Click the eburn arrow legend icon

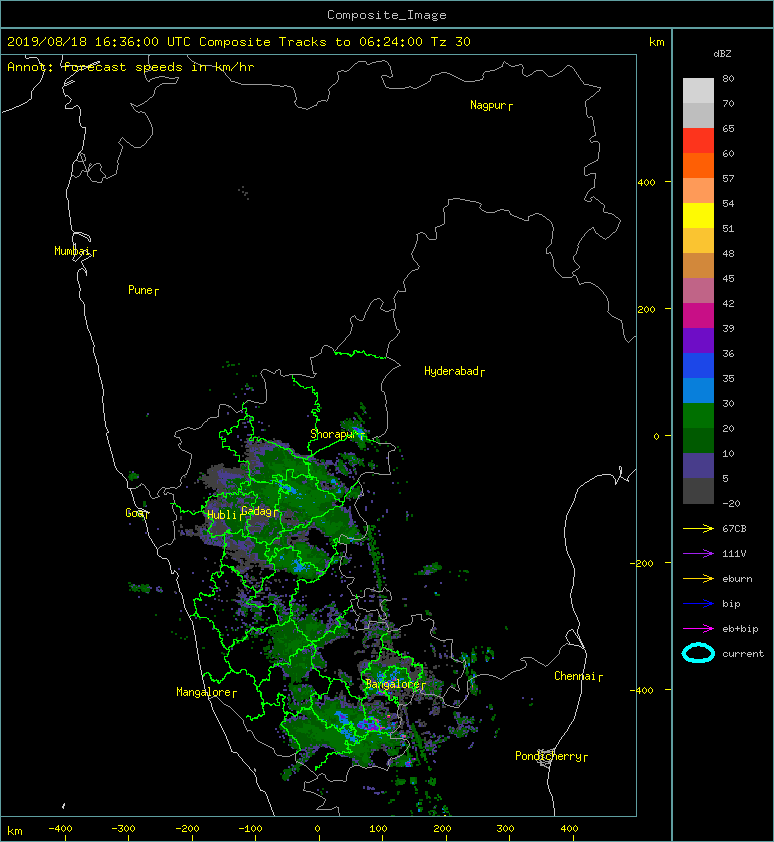tap(698, 579)
